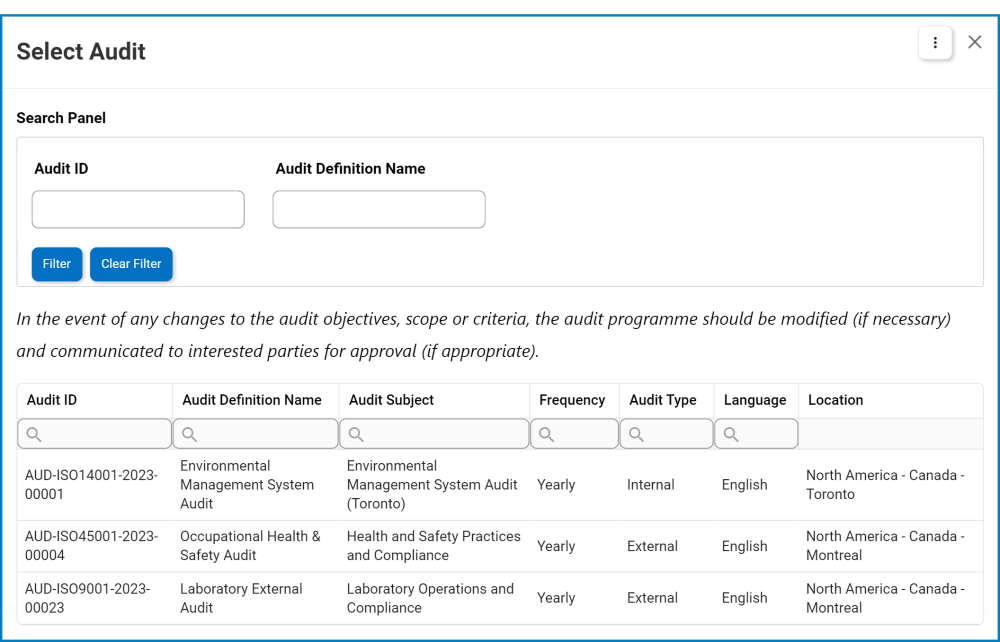Click the Language column filter box
Viewport: 1000px width, 642px height.
[x=756, y=433]
